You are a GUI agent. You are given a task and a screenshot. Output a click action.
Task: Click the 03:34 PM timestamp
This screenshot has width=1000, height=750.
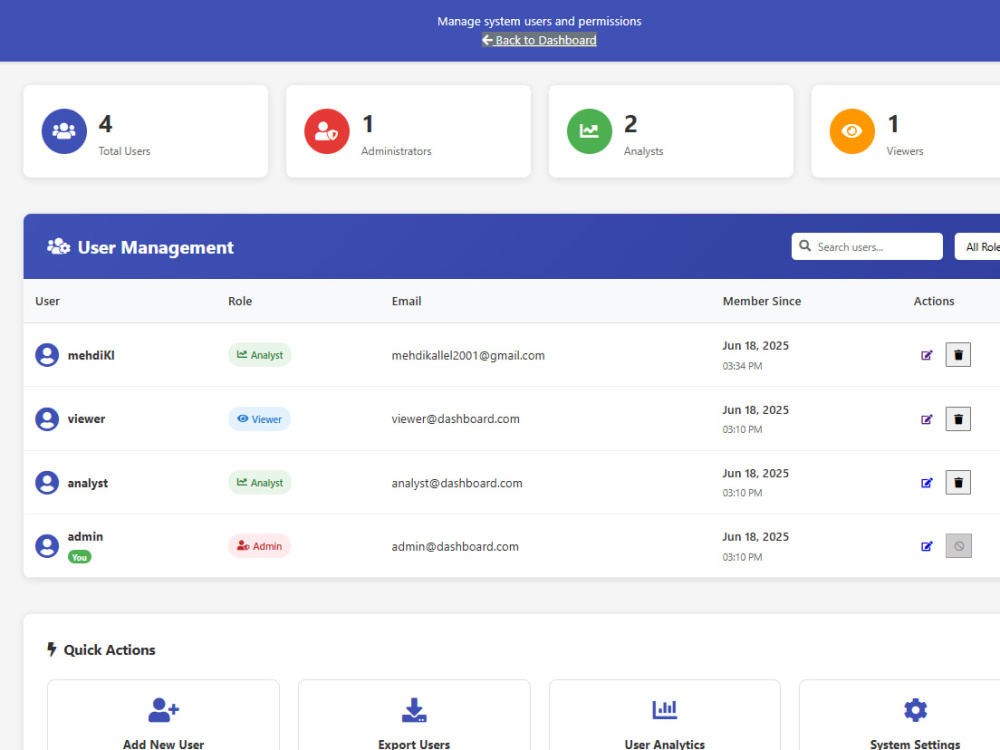coord(742,366)
